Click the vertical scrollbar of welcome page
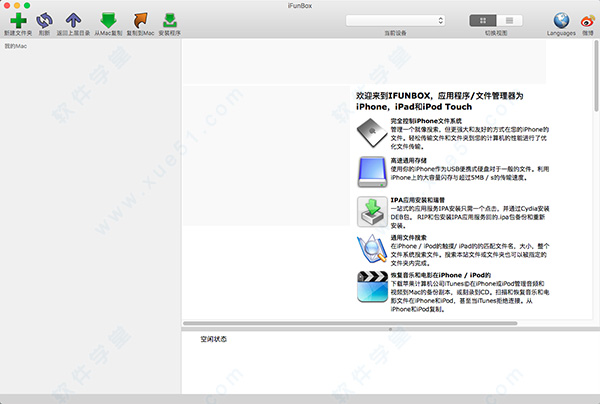The image size is (600, 404). 597,76
